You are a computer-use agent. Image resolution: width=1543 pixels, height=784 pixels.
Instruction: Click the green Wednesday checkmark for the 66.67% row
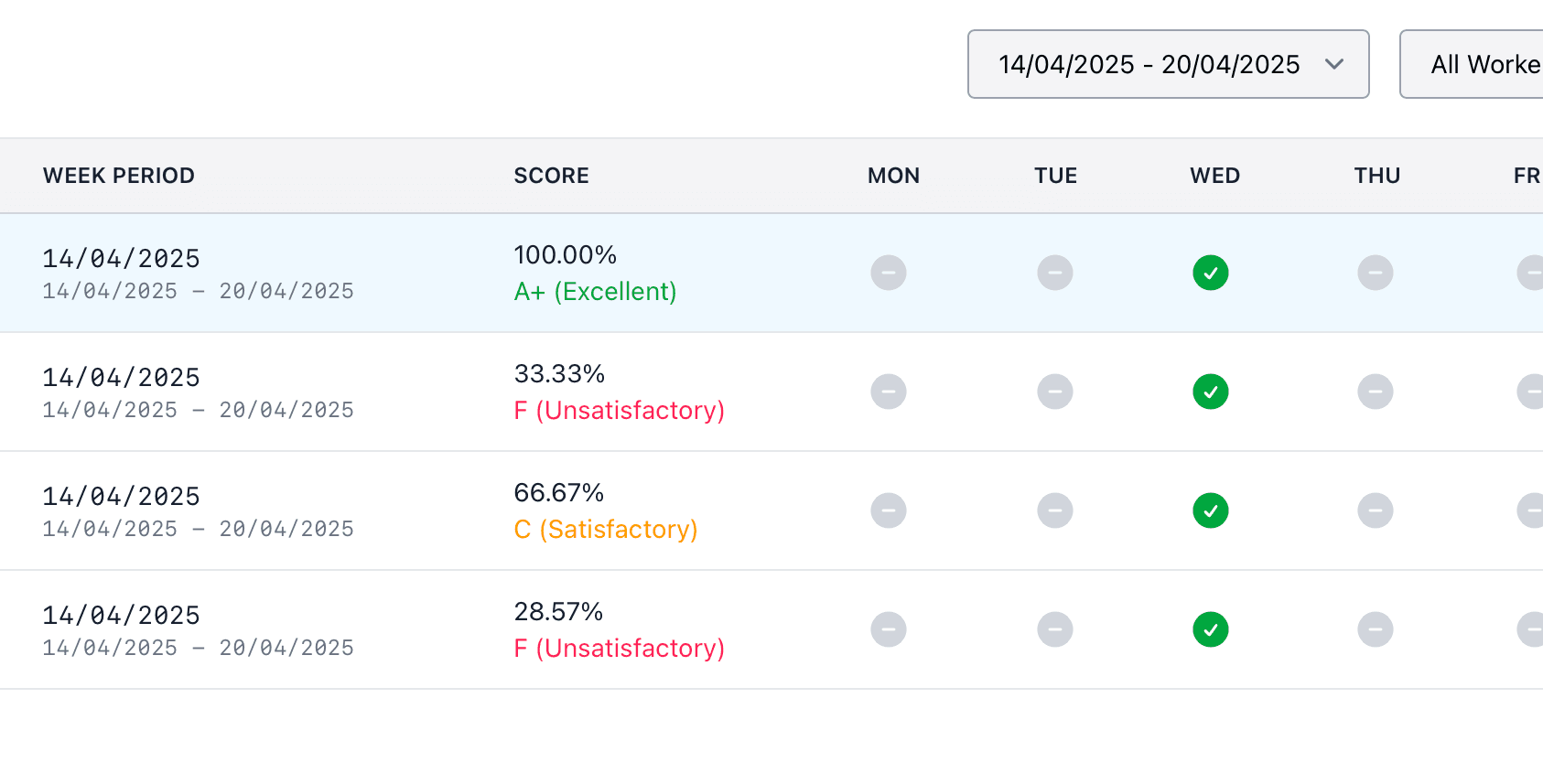pos(1210,510)
